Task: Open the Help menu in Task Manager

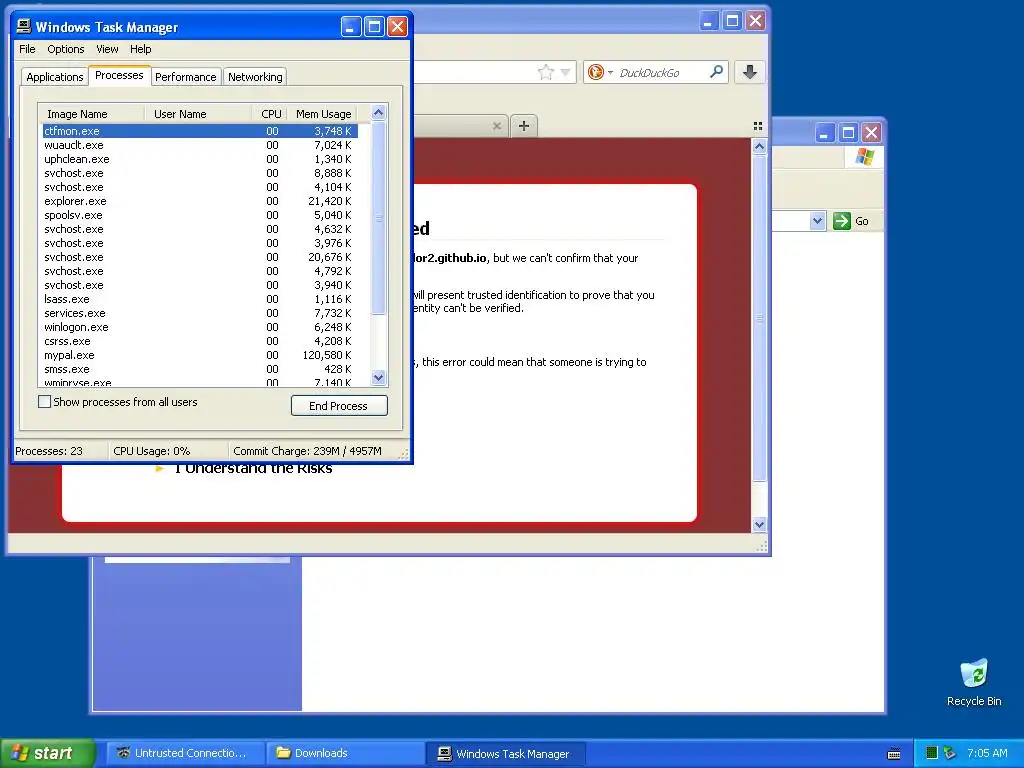Action: click(140, 49)
